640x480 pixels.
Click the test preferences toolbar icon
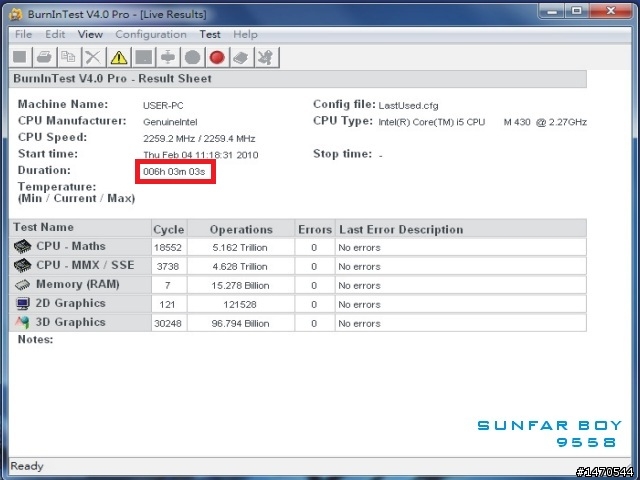coord(168,57)
